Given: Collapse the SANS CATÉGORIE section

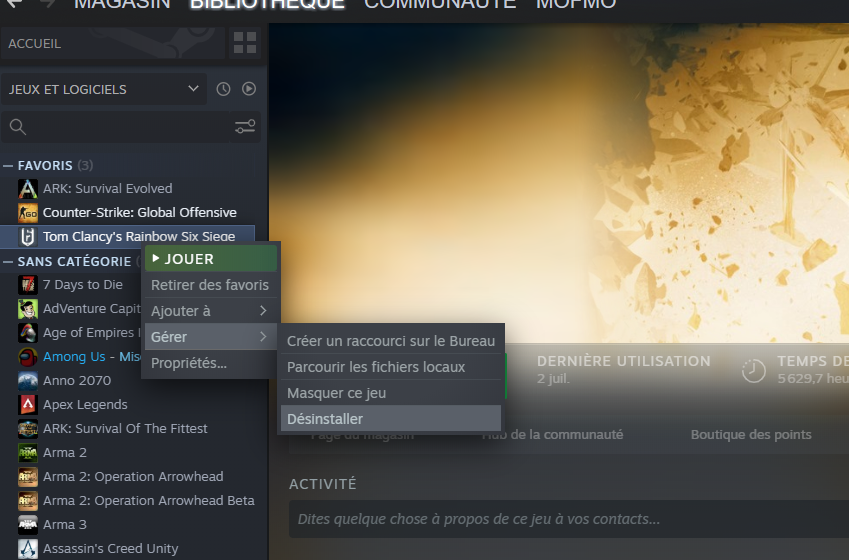Looking at the screenshot, I should pyautogui.click(x=8, y=262).
